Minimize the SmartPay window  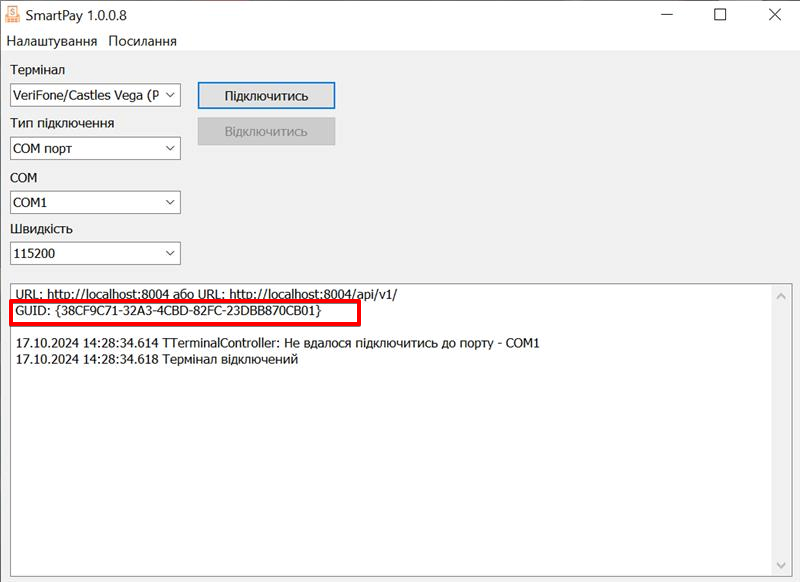(x=664, y=15)
